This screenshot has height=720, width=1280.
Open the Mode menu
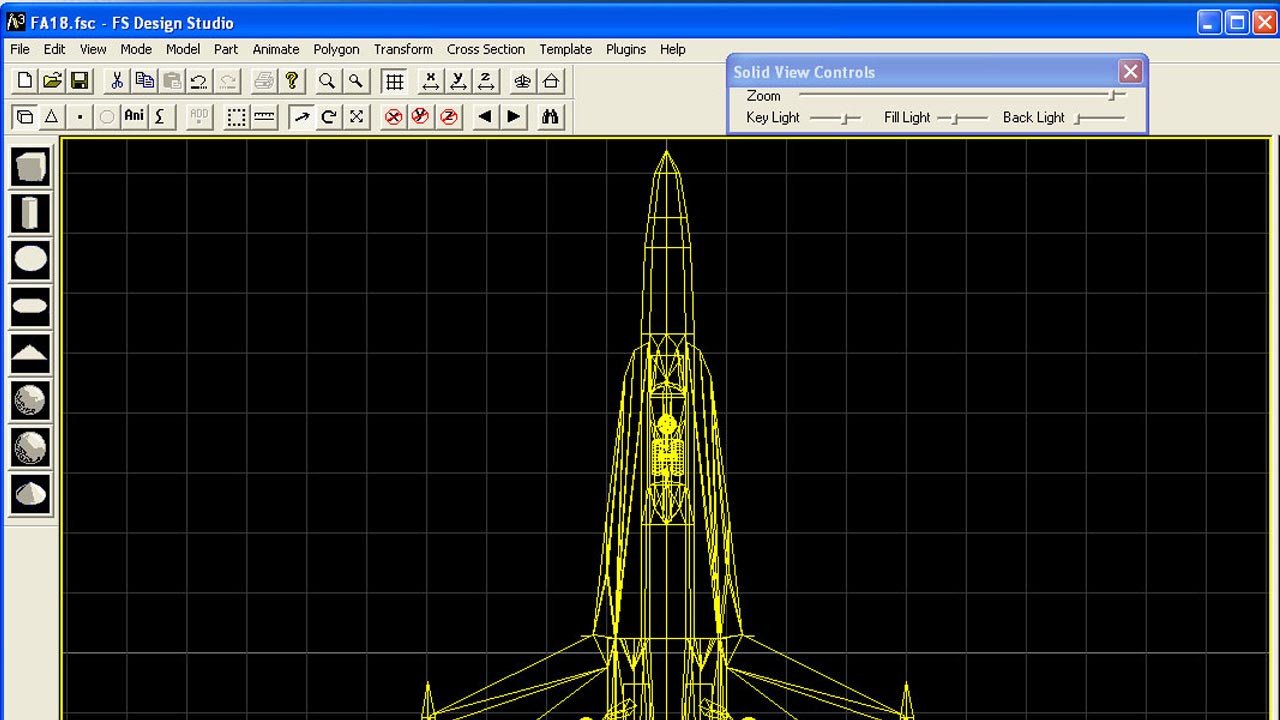(136, 49)
